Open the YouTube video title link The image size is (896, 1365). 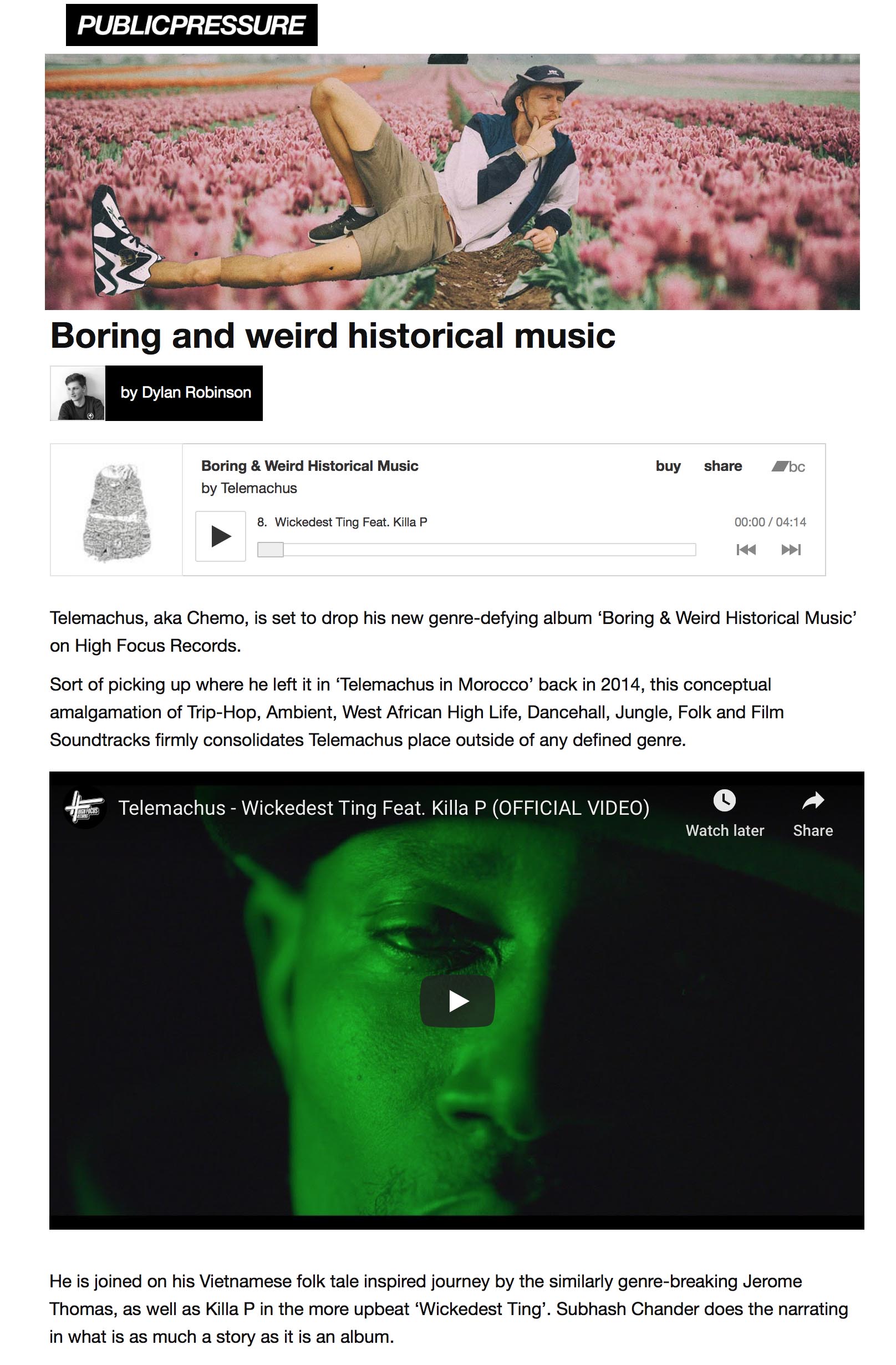point(384,808)
